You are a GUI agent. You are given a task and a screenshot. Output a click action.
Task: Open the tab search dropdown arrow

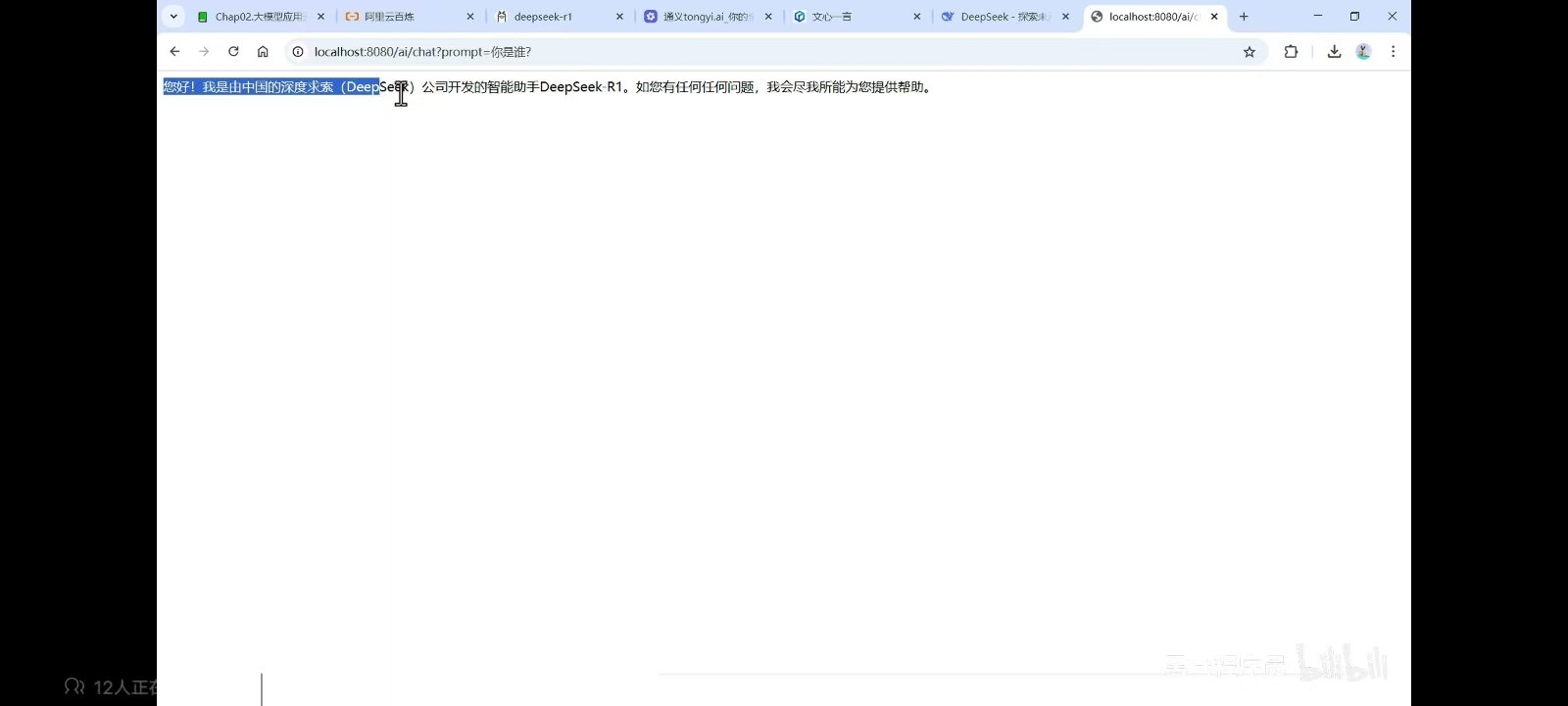tap(173, 17)
